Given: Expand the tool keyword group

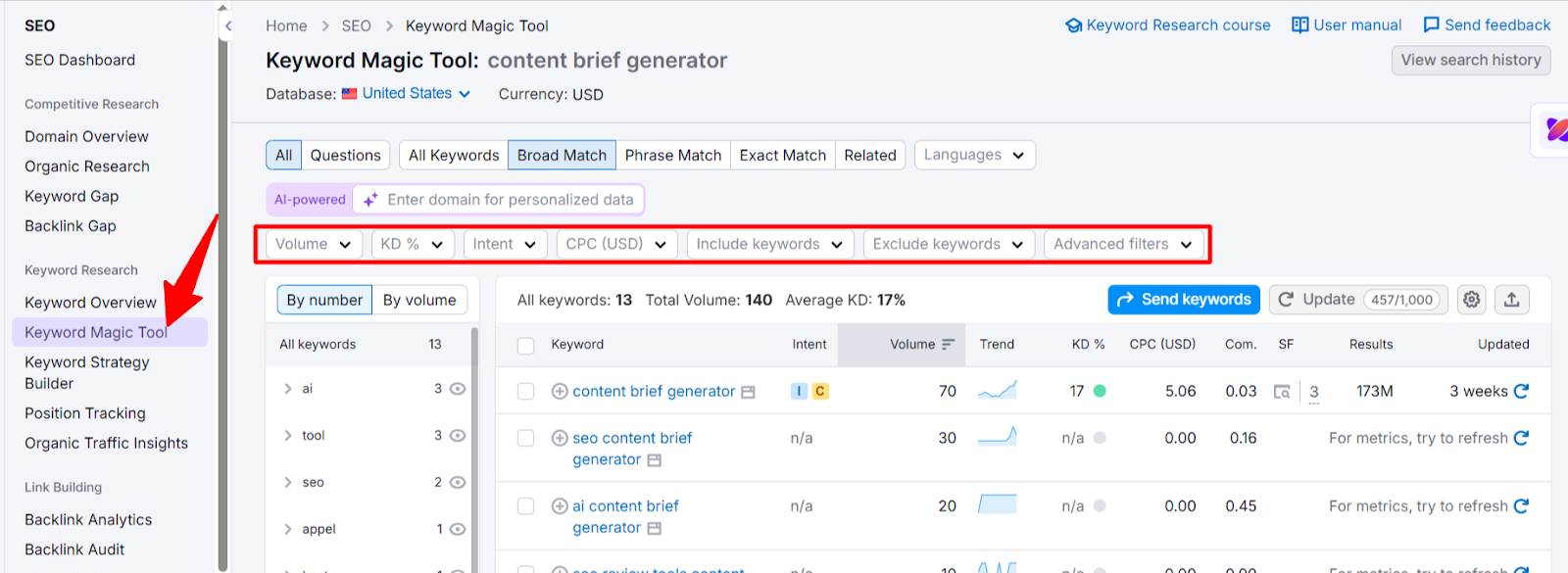Looking at the screenshot, I should 288,436.
